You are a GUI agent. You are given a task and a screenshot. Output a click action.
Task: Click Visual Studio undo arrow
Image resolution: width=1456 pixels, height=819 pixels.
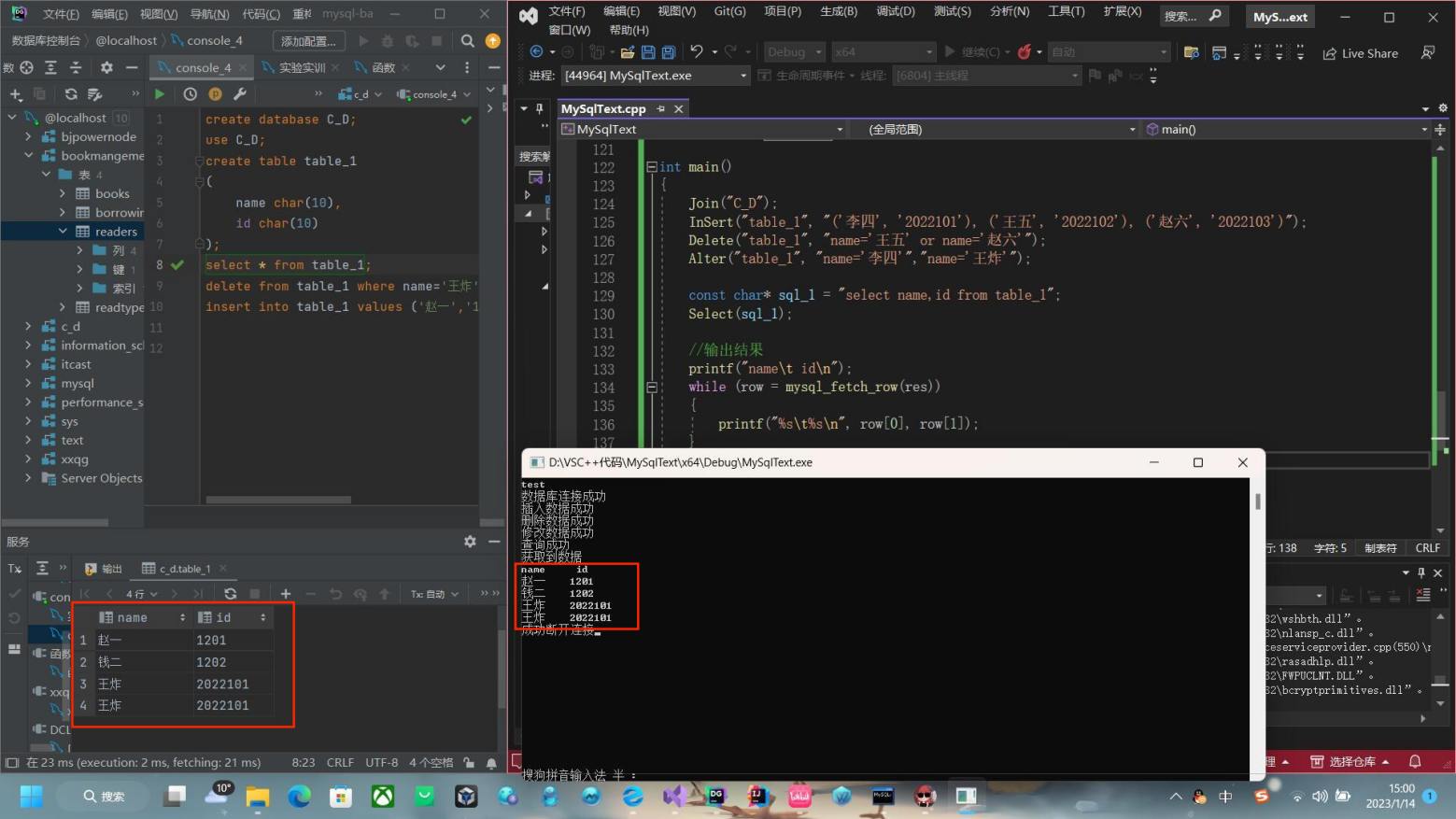tap(697, 52)
